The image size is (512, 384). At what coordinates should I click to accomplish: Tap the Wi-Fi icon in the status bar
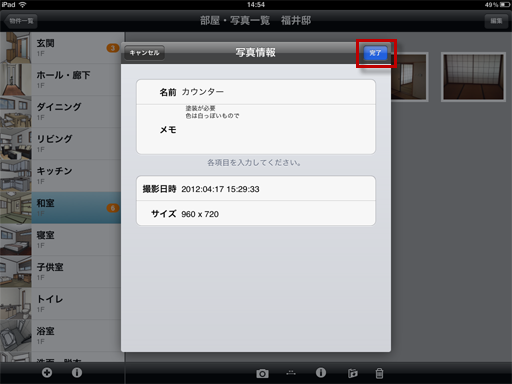[23, 5]
